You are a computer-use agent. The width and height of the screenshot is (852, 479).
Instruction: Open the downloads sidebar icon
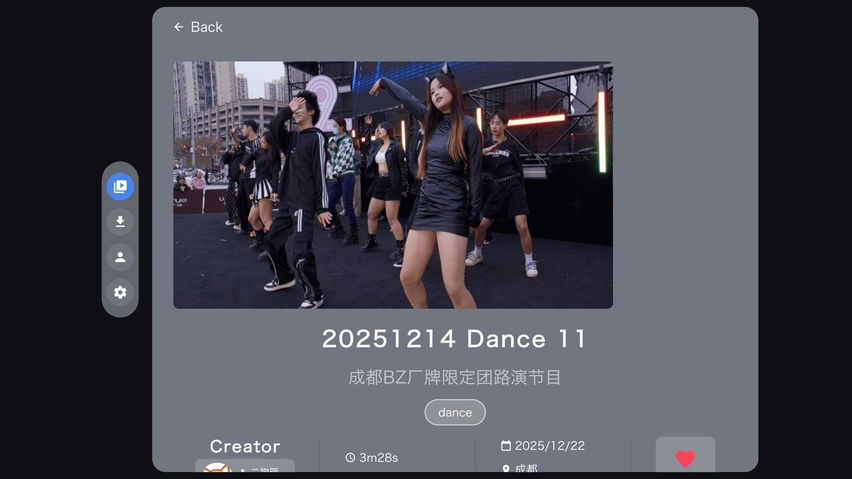point(120,222)
